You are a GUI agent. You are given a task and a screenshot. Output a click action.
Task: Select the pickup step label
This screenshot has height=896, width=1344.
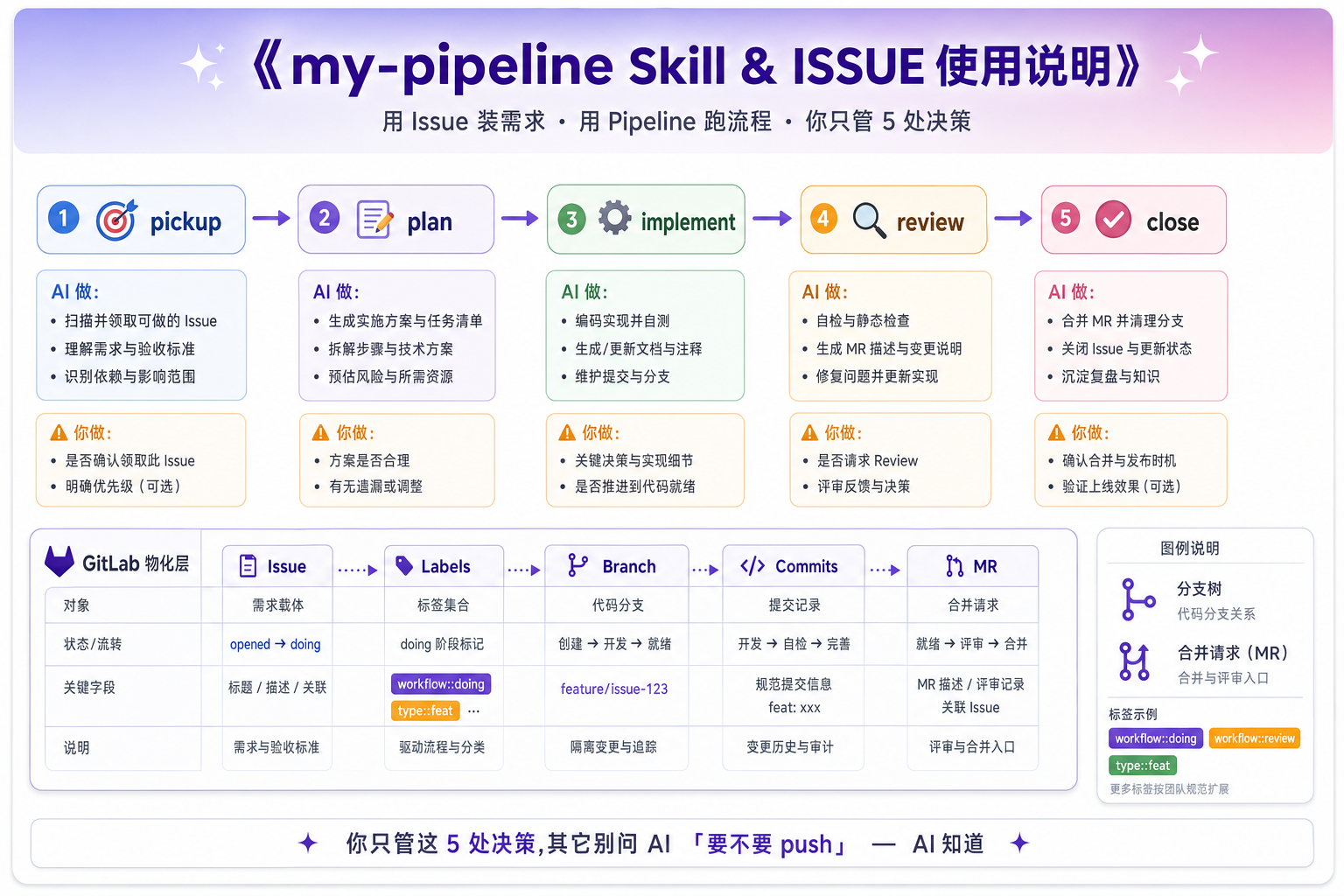pyautogui.click(x=185, y=222)
